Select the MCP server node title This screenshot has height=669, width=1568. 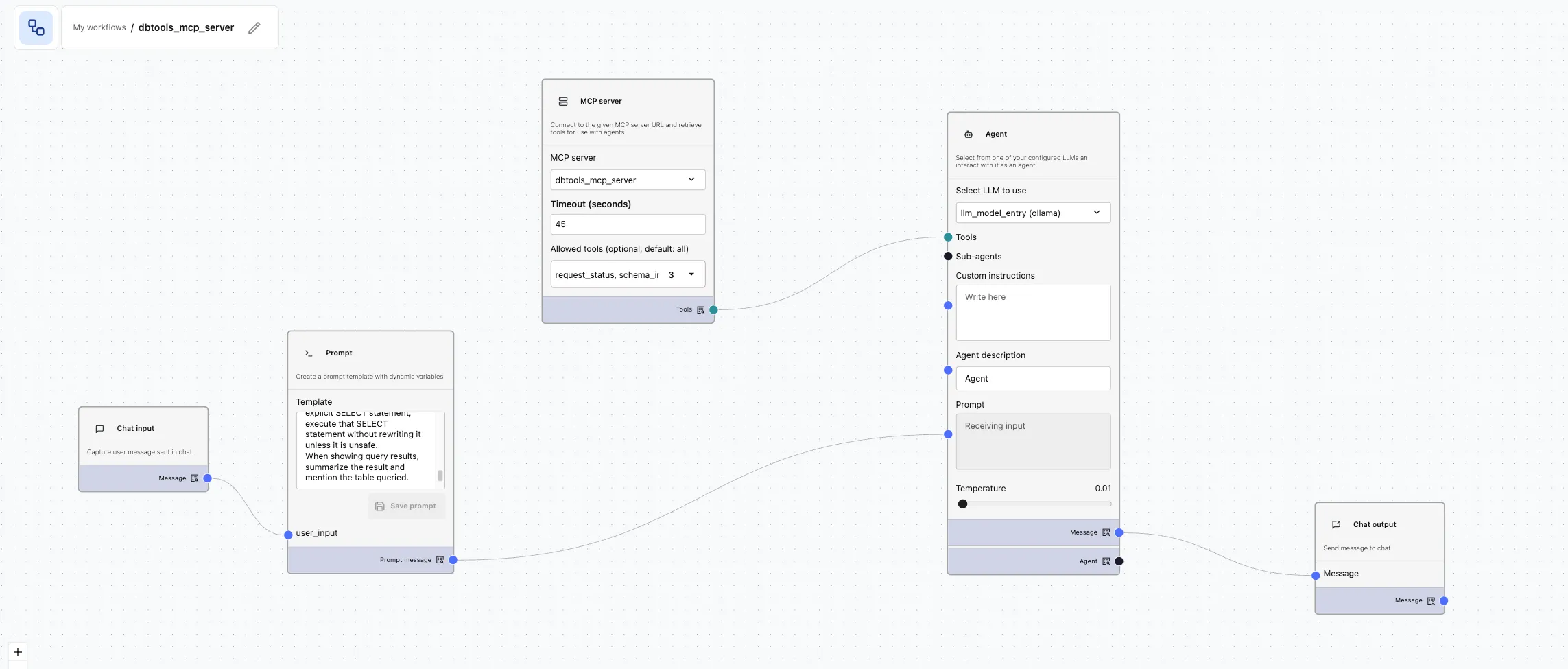click(601, 101)
